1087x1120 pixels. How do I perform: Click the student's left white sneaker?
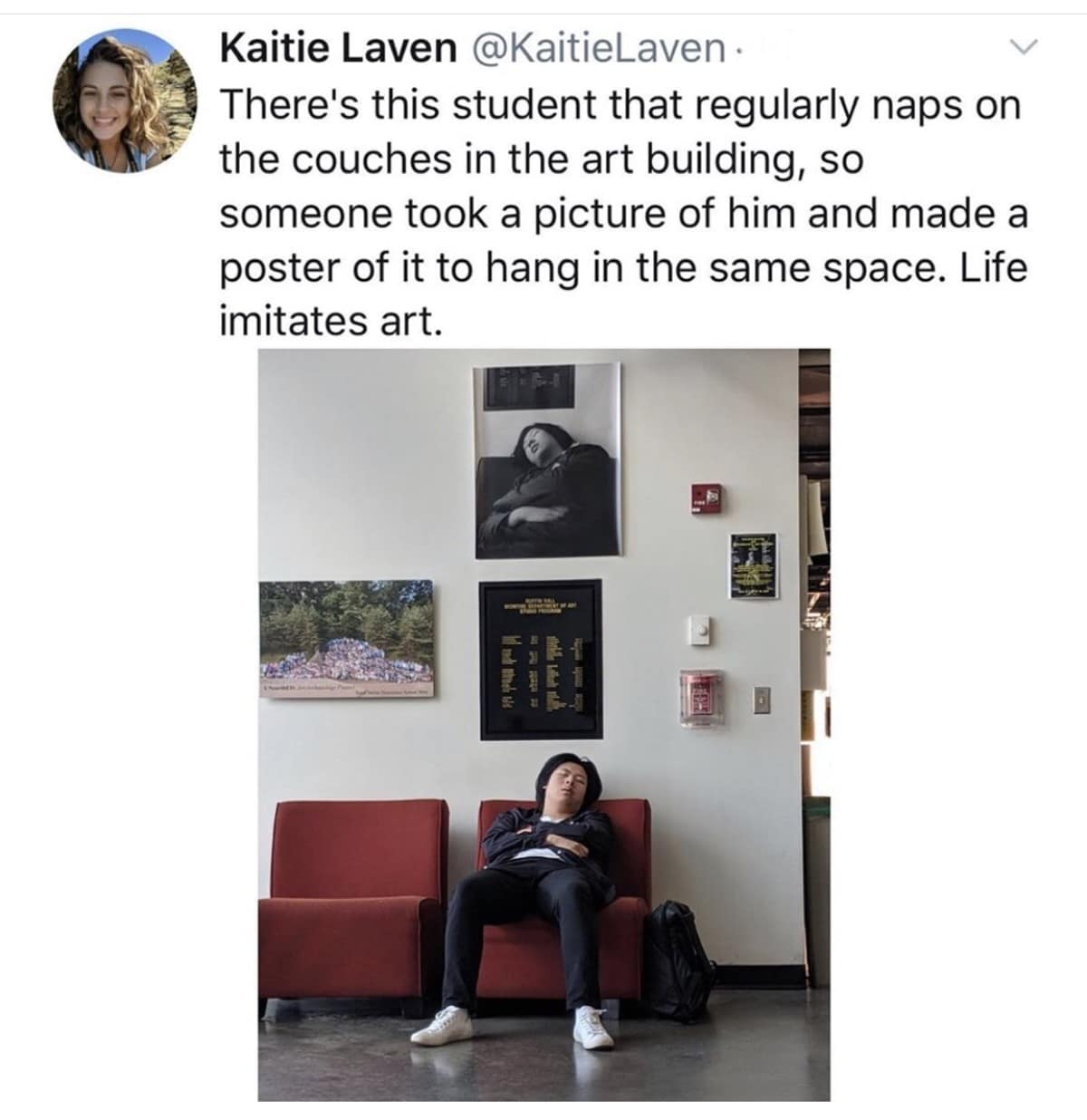click(442, 1025)
